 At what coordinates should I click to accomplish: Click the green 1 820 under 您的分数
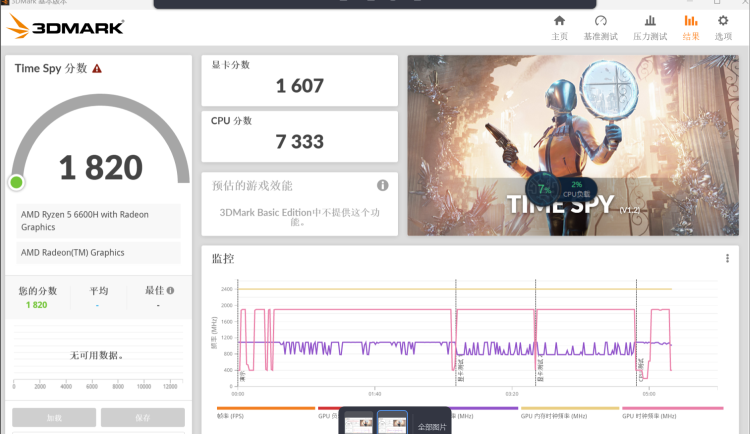[36, 305]
